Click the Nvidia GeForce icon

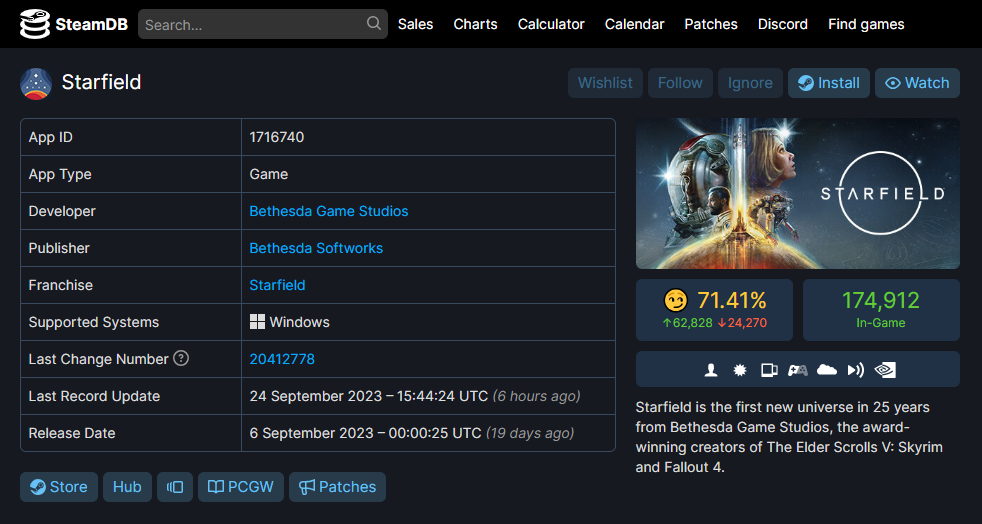[885, 370]
